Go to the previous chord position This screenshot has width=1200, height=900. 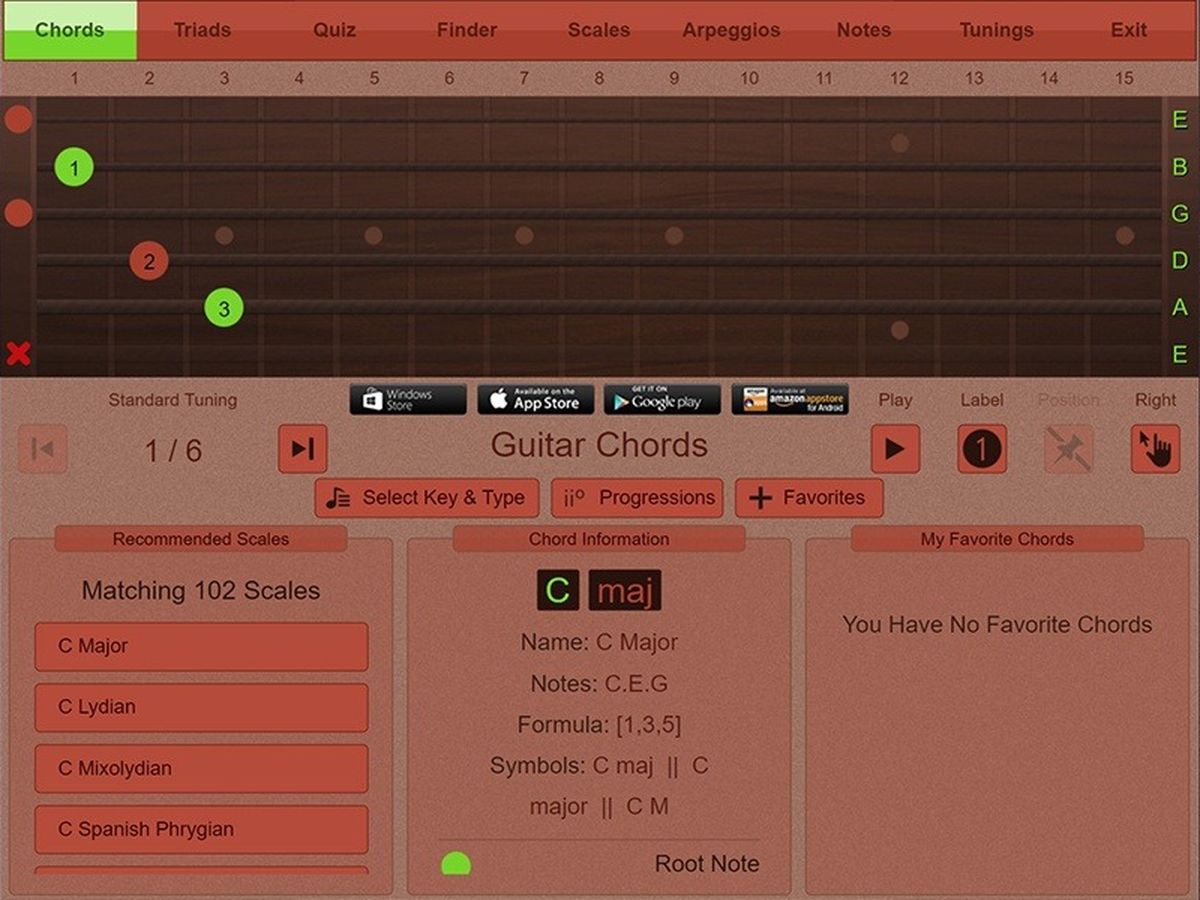point(43,449)
